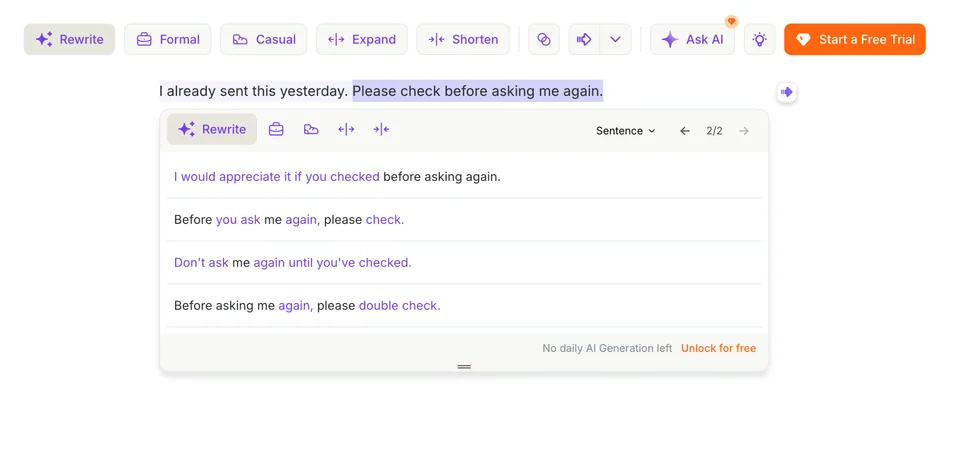Open the Sentence scope dropdown
Image resolution: width=960 pixels, height=453 pixels.
click(626, 130)
